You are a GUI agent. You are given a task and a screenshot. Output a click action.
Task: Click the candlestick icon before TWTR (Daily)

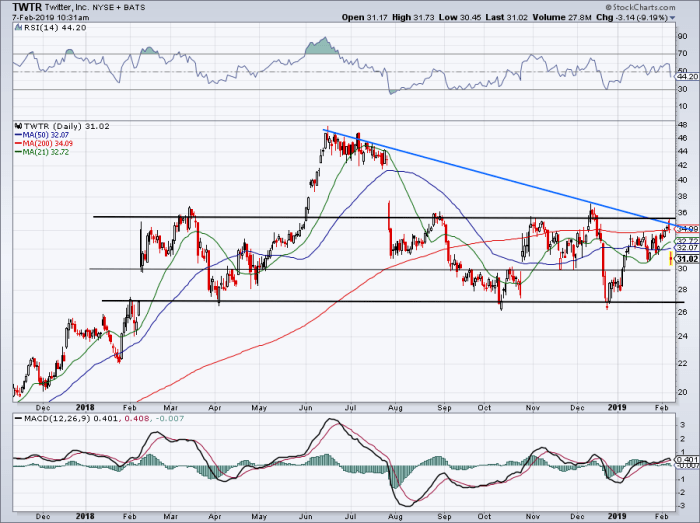18,126
